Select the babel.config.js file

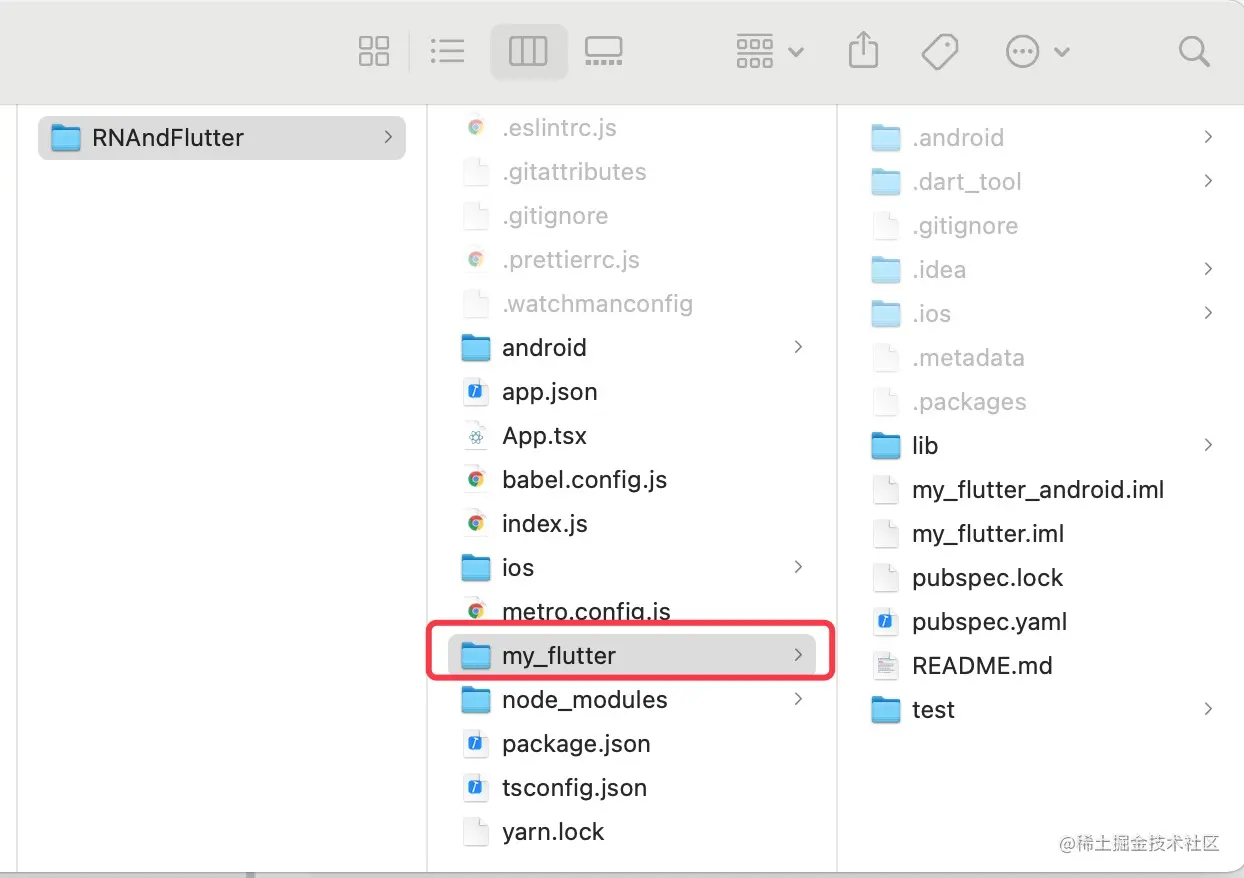(x=584, y=480)
